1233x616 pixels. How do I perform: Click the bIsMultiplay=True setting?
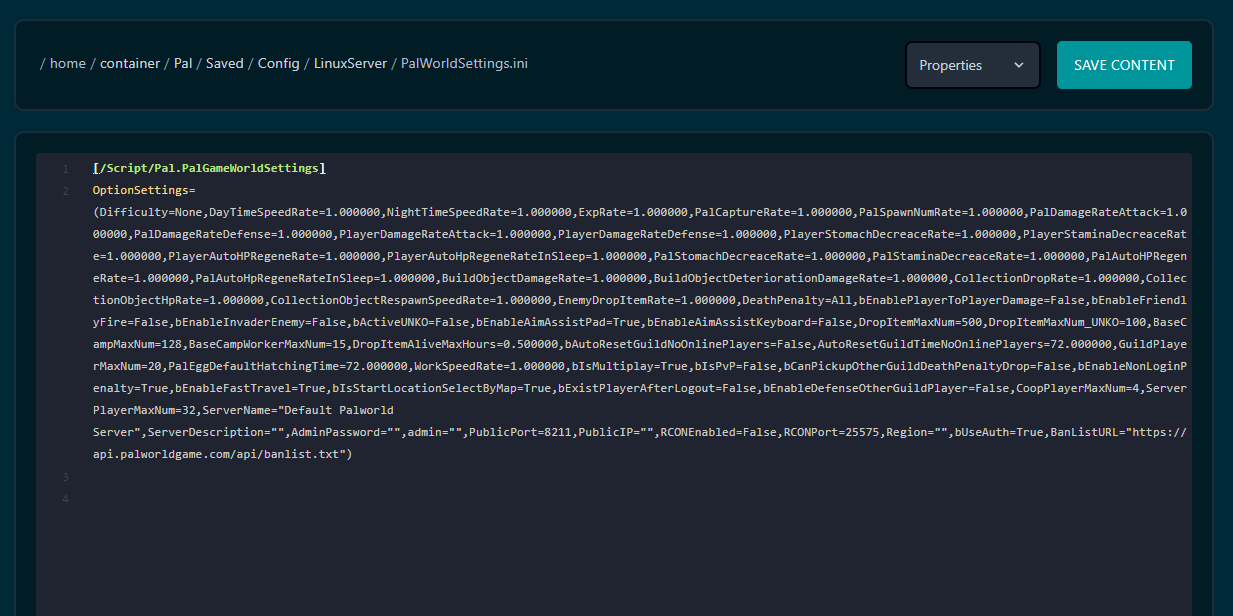[x=631, y=366]
